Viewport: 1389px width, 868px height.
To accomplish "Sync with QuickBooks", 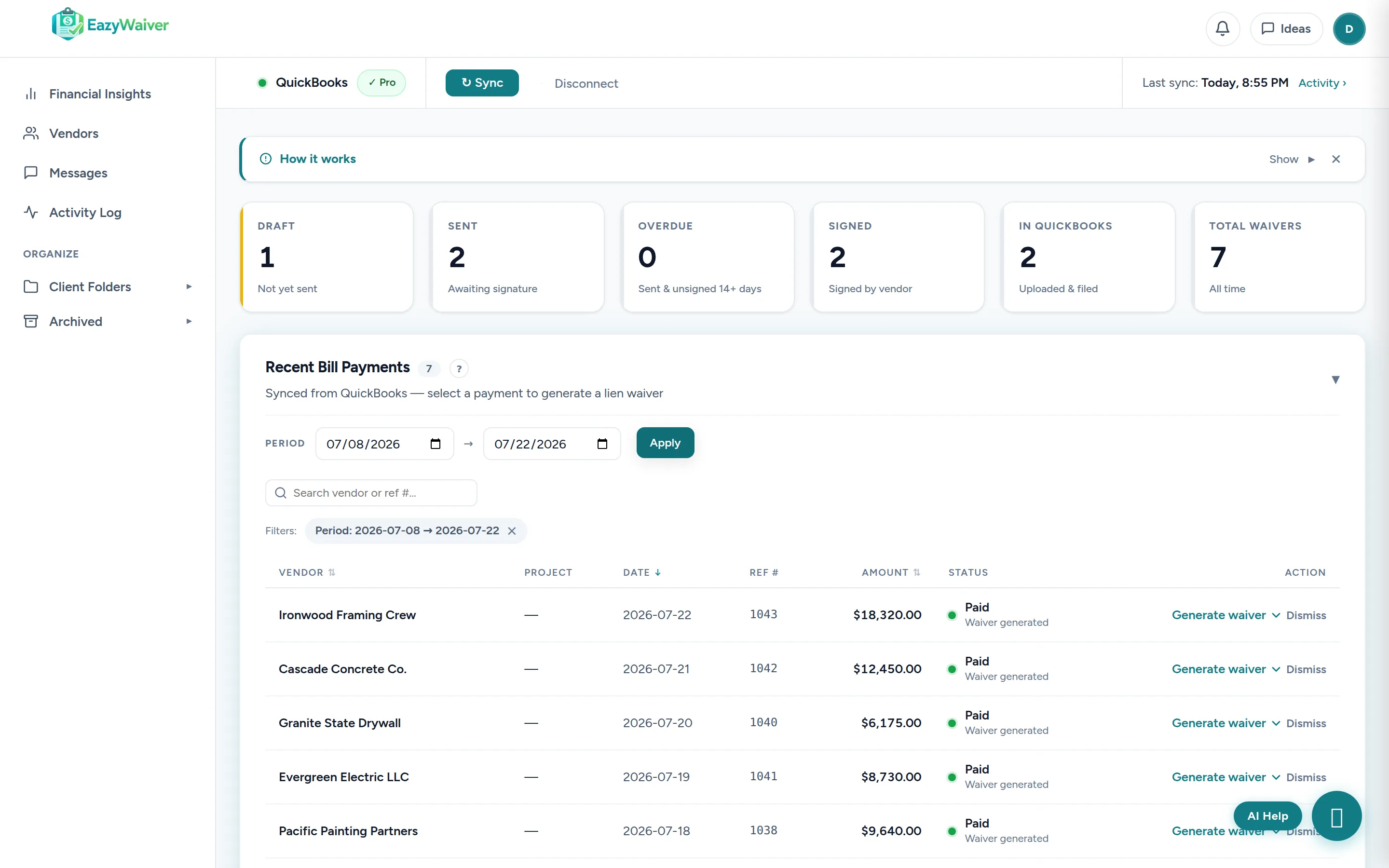I will pos(482,82).
